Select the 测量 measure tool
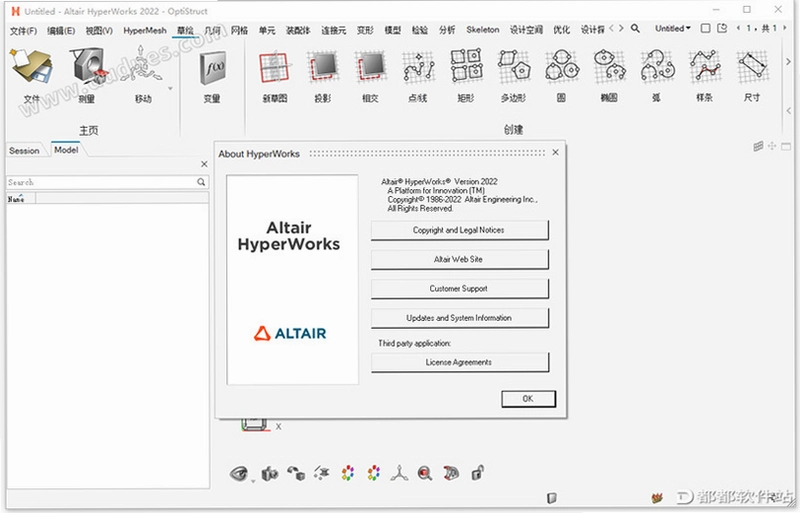 tap(87, 76)
